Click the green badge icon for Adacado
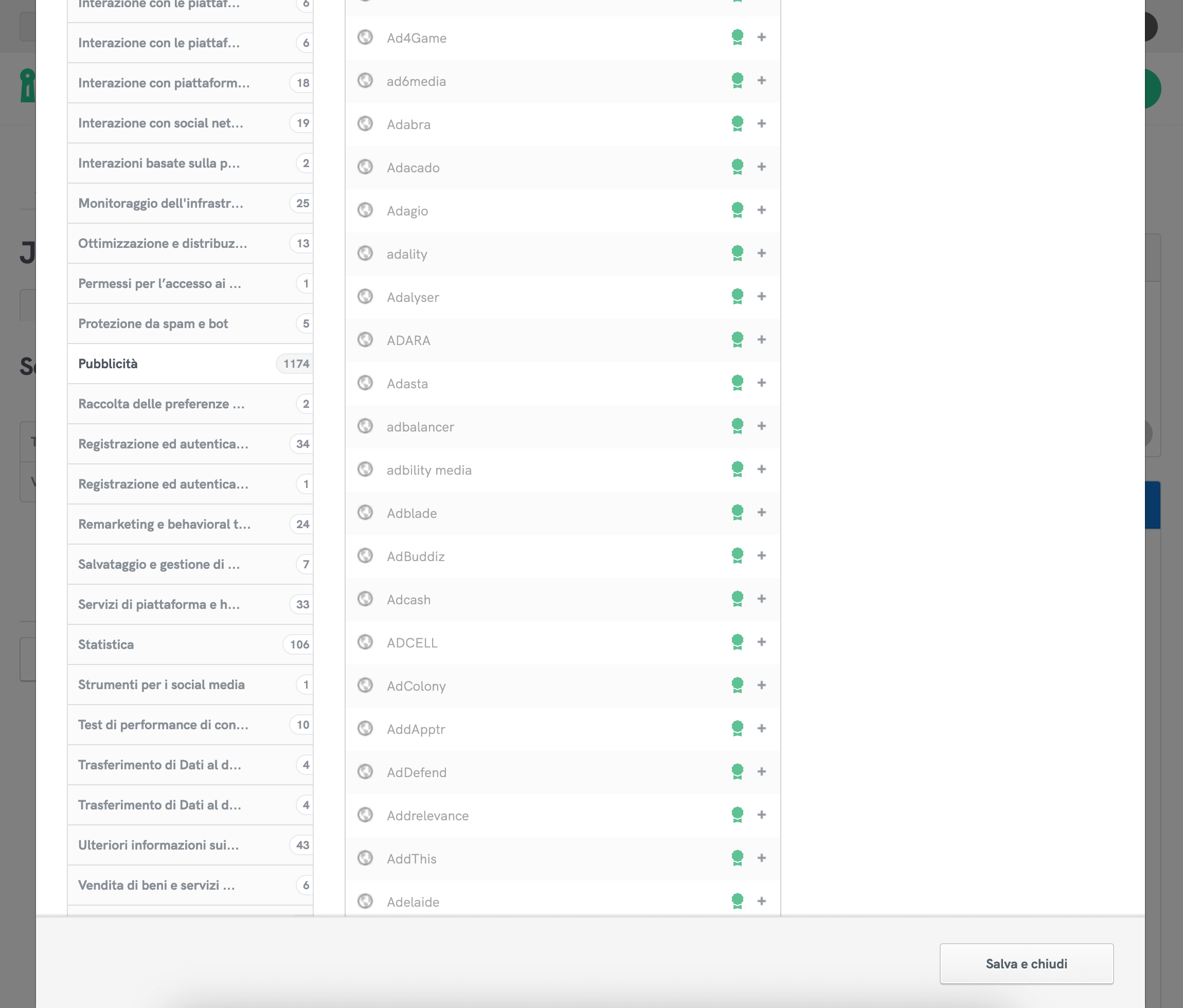This screenshot has height=1008, width=1183. tap(737, 167)
